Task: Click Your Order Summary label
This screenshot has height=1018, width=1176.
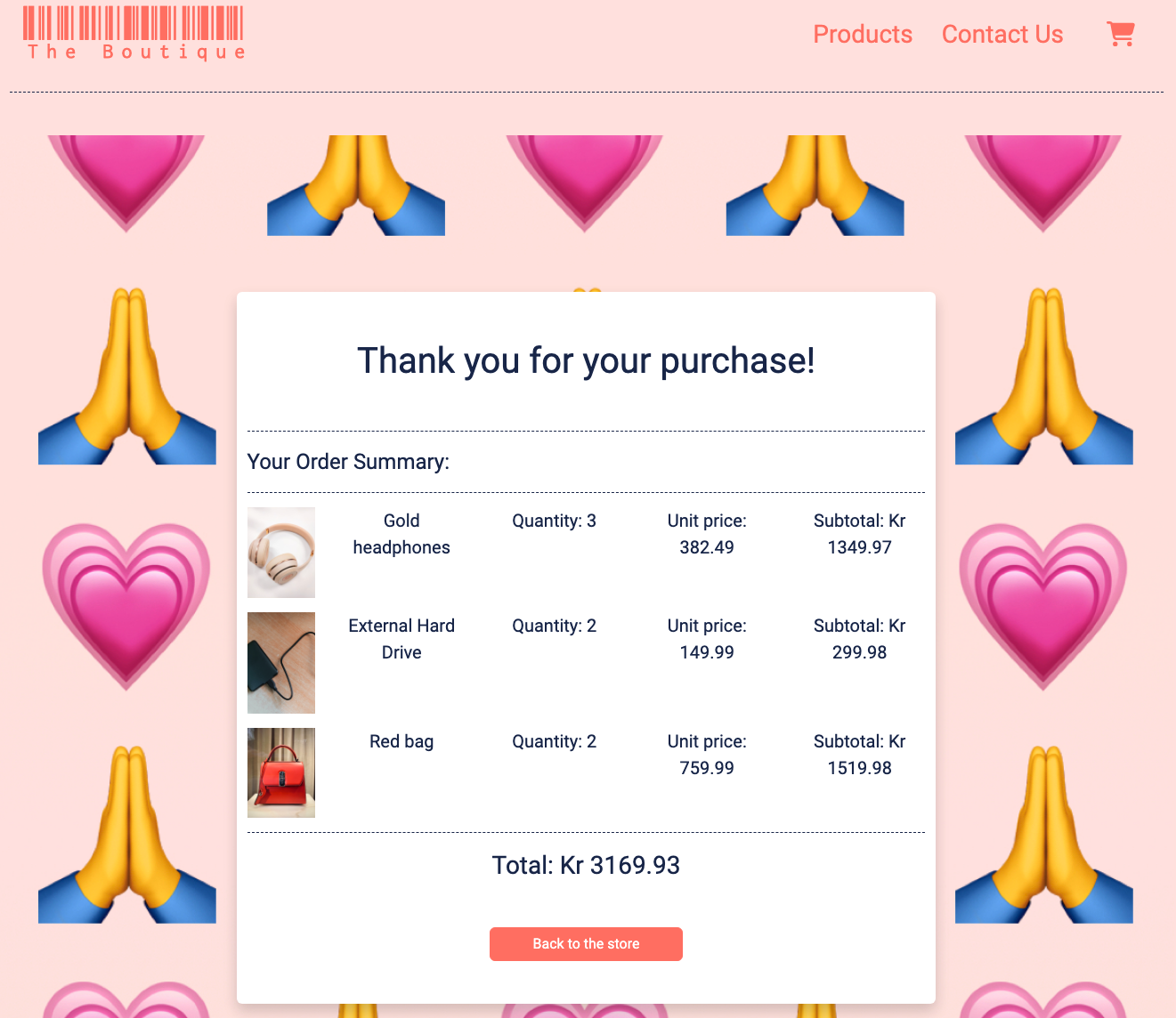Action: [348, 462]
